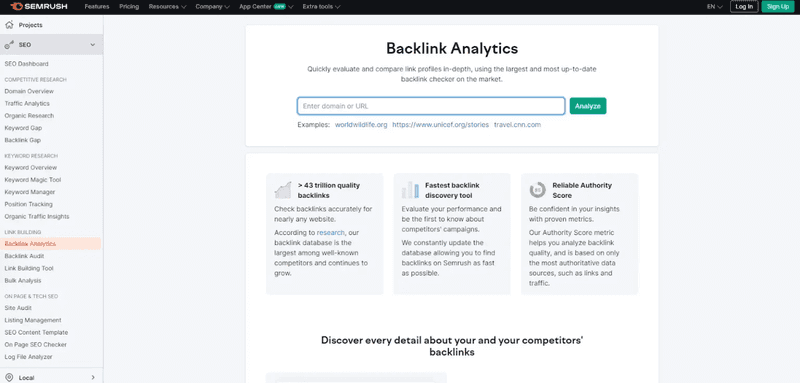Click the worldwildlife.org example link
The image size is (800, 383).
[x=361, y=124]
